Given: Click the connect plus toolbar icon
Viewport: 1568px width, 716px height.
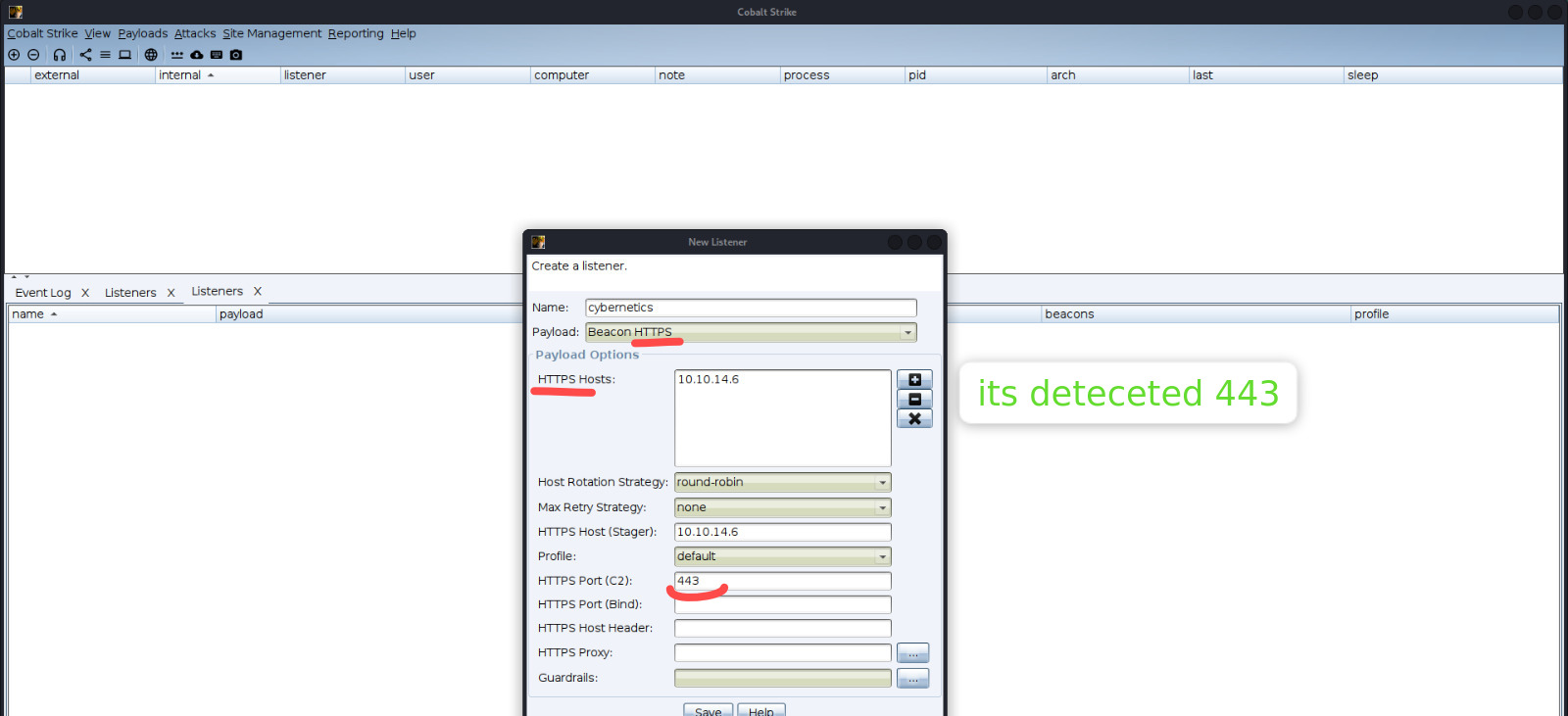Looking at the screenshot, I should (14, 55).
